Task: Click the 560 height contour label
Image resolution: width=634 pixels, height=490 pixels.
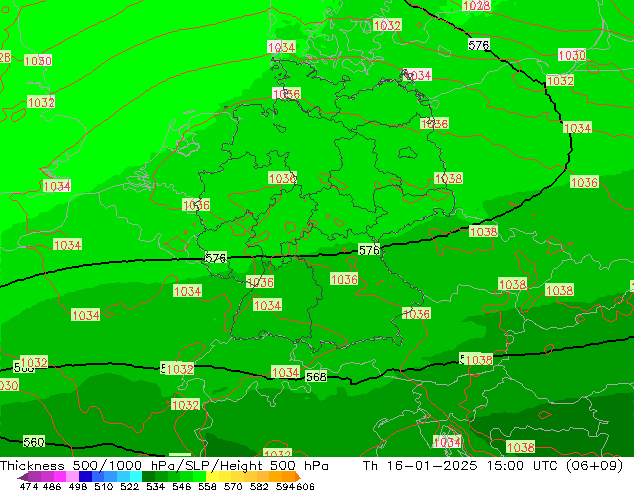Action: click(34, 442)
